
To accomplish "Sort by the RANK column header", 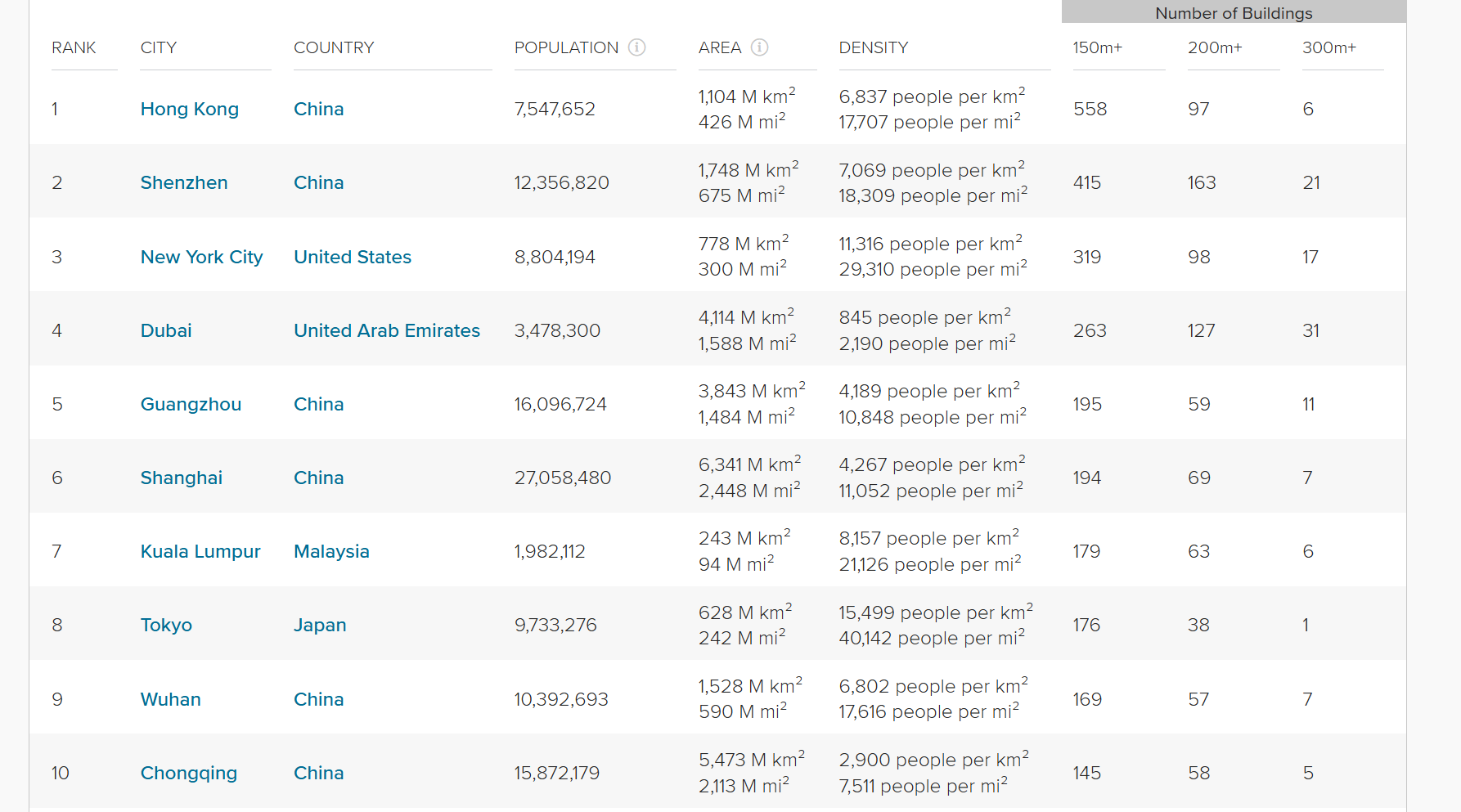I will point(74,47).
